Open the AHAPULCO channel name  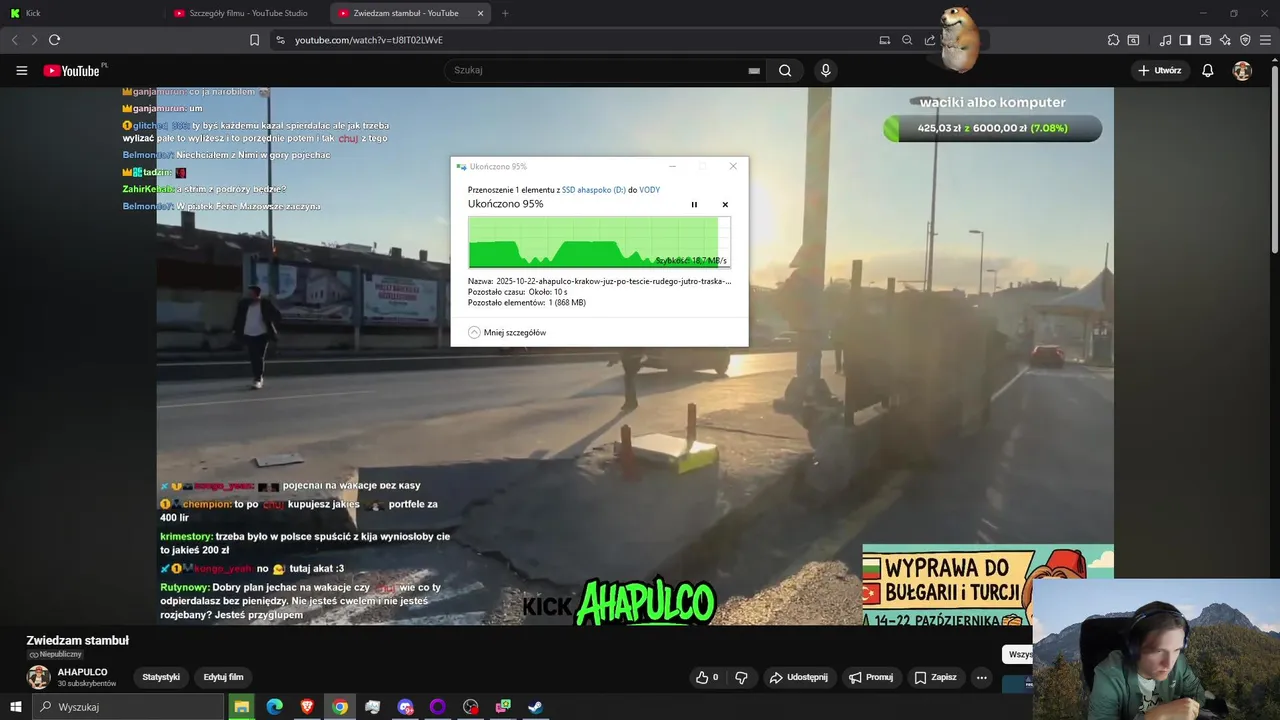tap(83, 672)
